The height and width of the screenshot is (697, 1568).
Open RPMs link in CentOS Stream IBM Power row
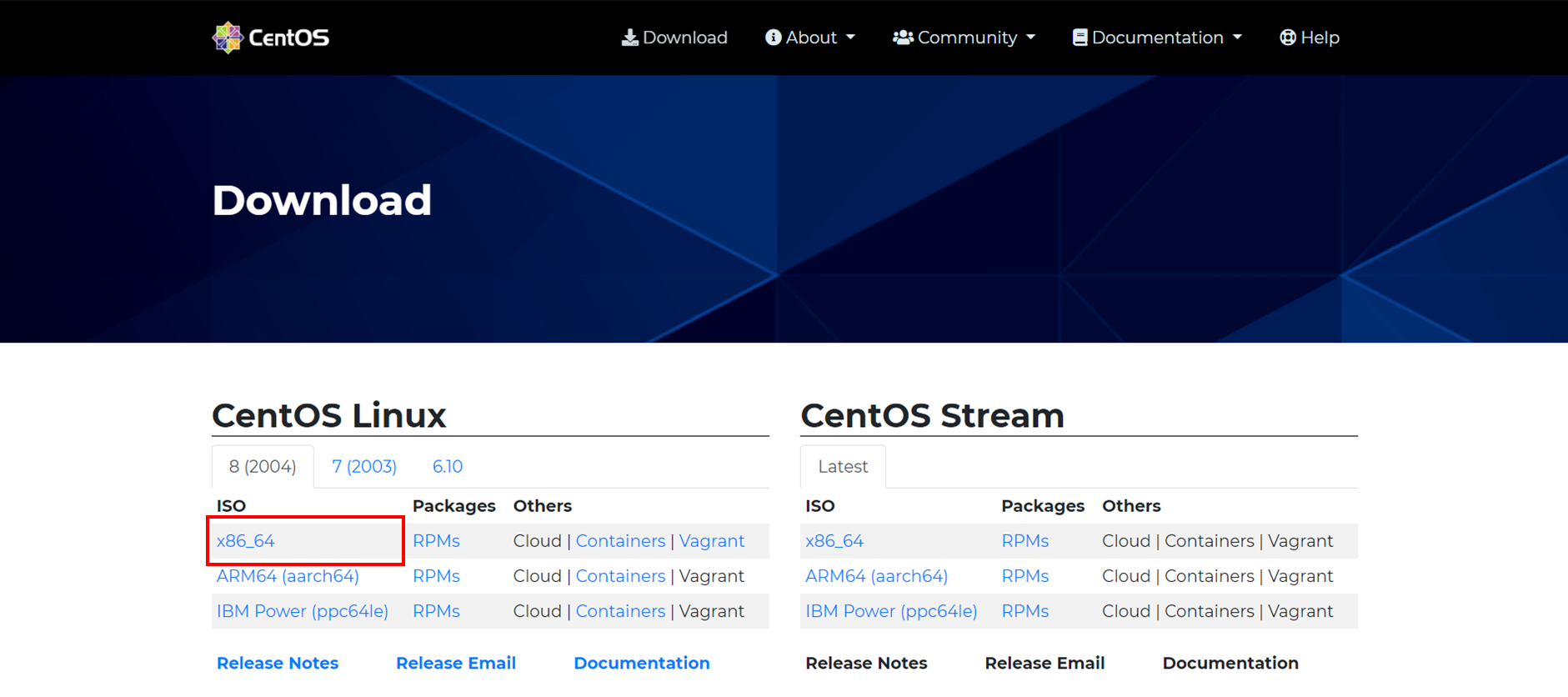click(1025, 611)
